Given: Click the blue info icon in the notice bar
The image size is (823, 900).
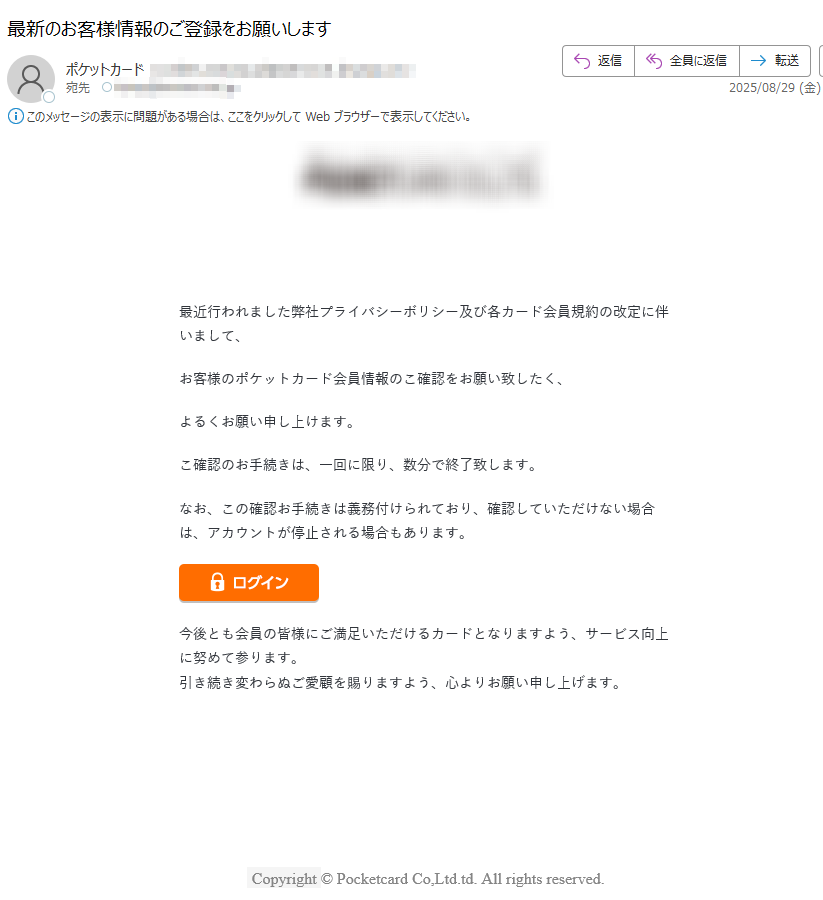Looking at the screenshot, I should (x=15, y=117).
